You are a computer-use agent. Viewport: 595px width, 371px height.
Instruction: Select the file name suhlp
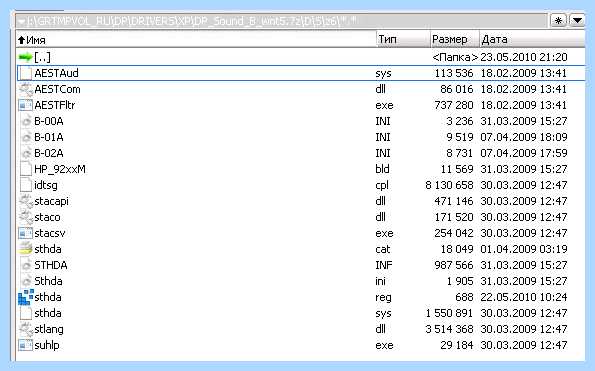[x=47, y=346]
